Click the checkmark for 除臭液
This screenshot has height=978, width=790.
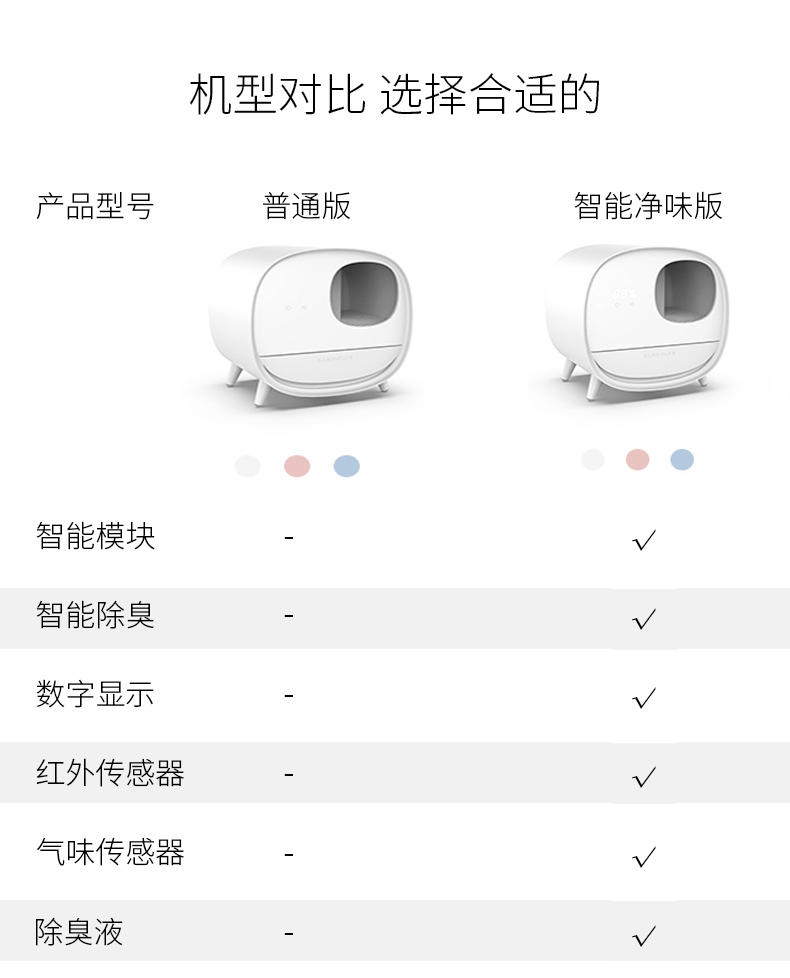click(644, 936)
